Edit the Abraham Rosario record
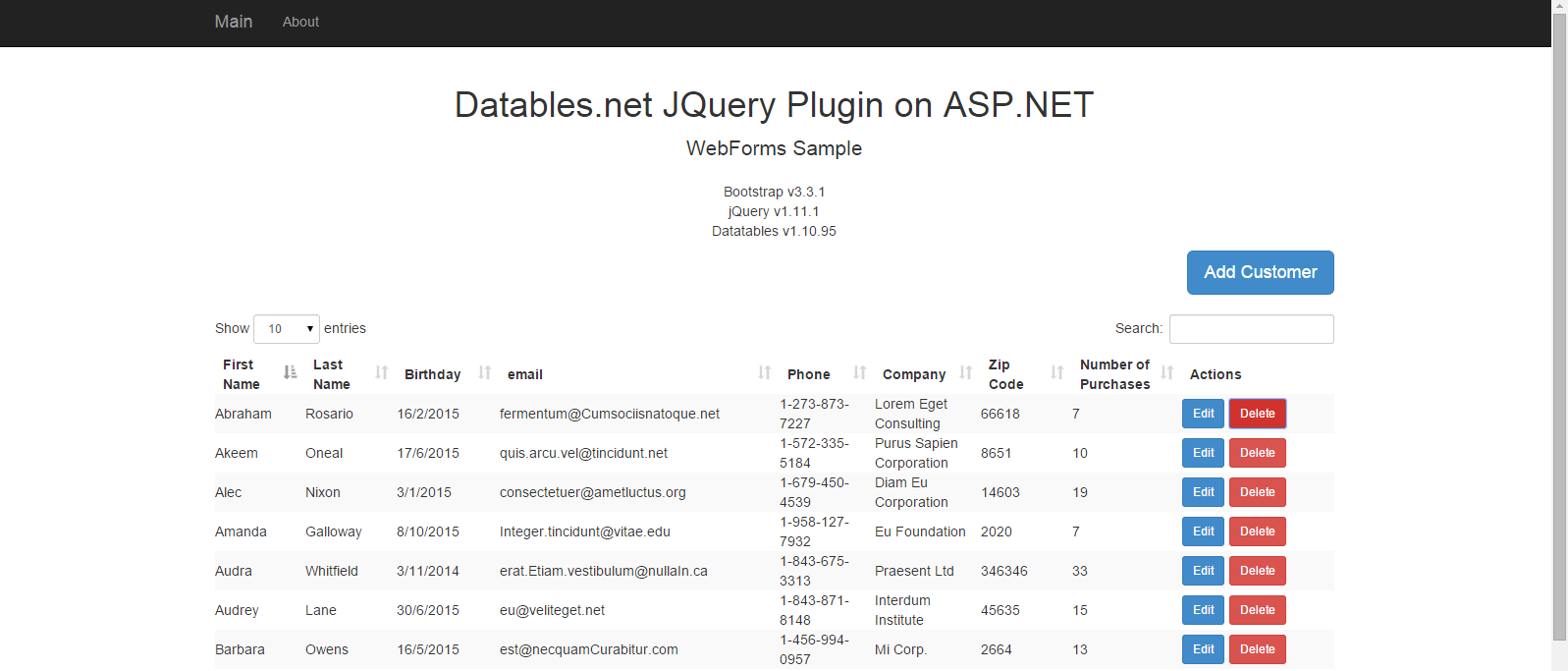Viewport: 1568px width, 671px height. click(x=1203, y=414)
